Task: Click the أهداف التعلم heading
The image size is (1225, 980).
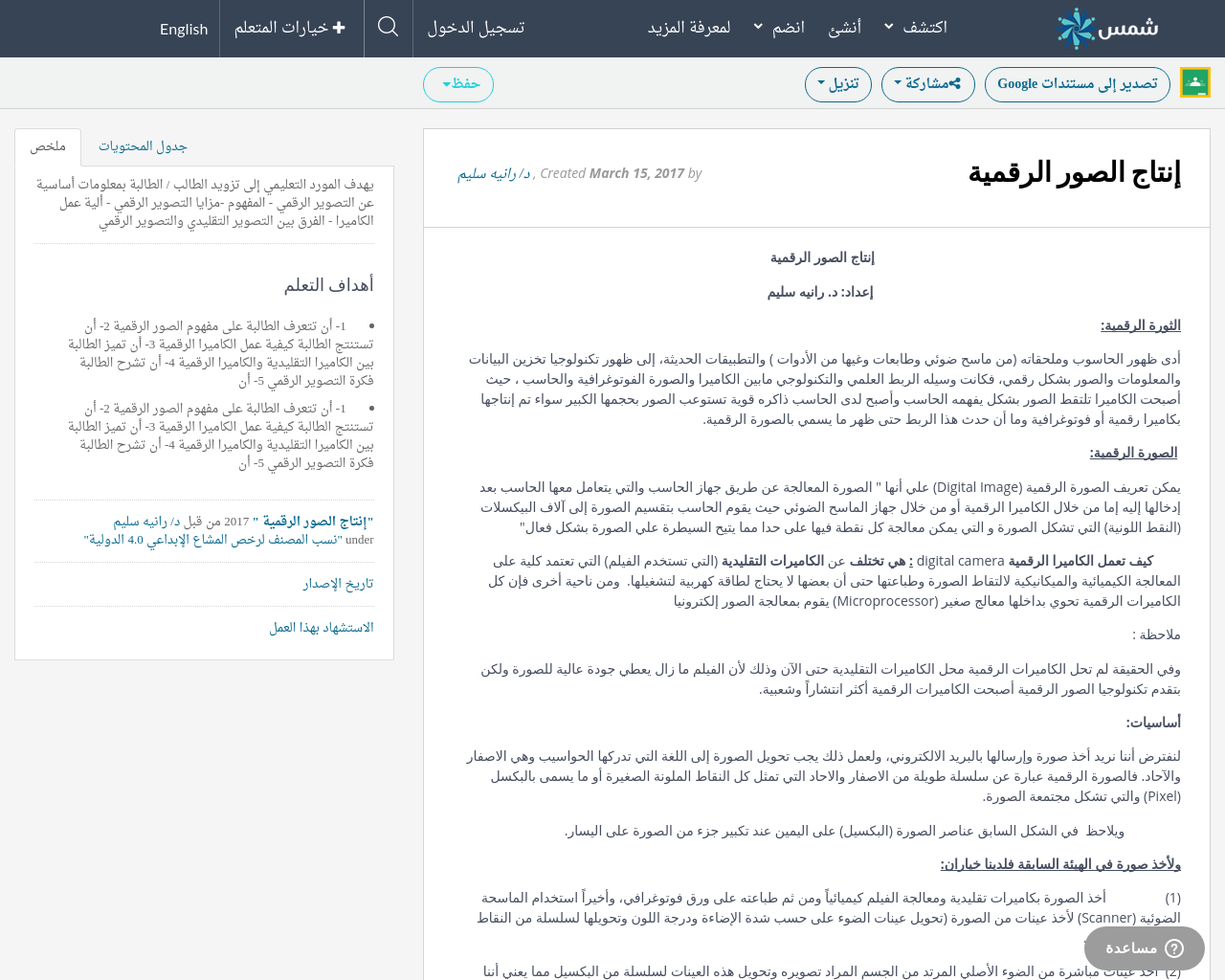Action: (x=328, y=284)
